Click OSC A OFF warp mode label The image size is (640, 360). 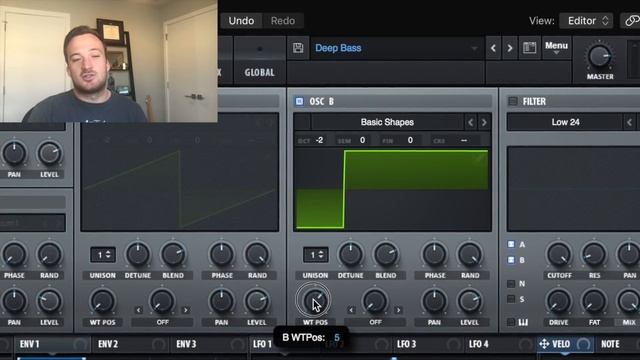tap(162, 322)
